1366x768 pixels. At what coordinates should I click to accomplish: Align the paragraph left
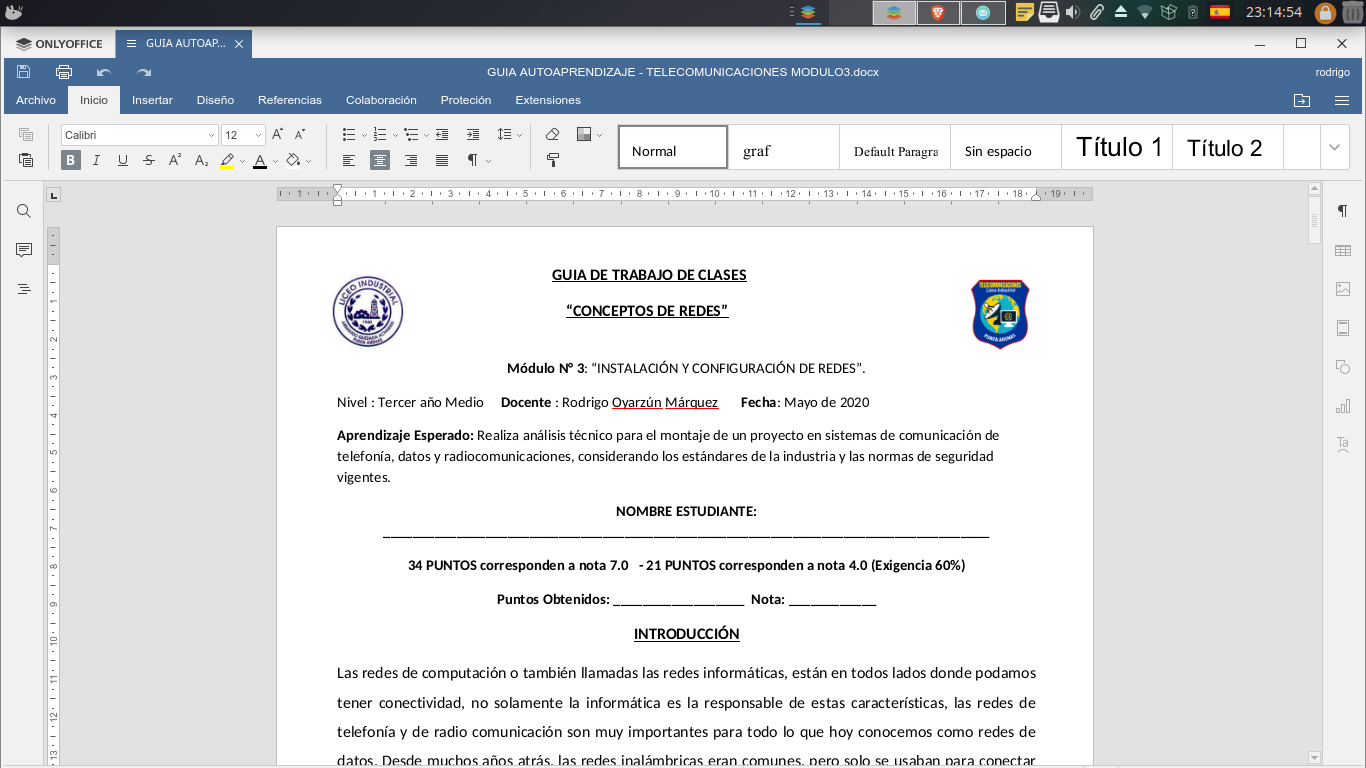click(x=349, y=160)
